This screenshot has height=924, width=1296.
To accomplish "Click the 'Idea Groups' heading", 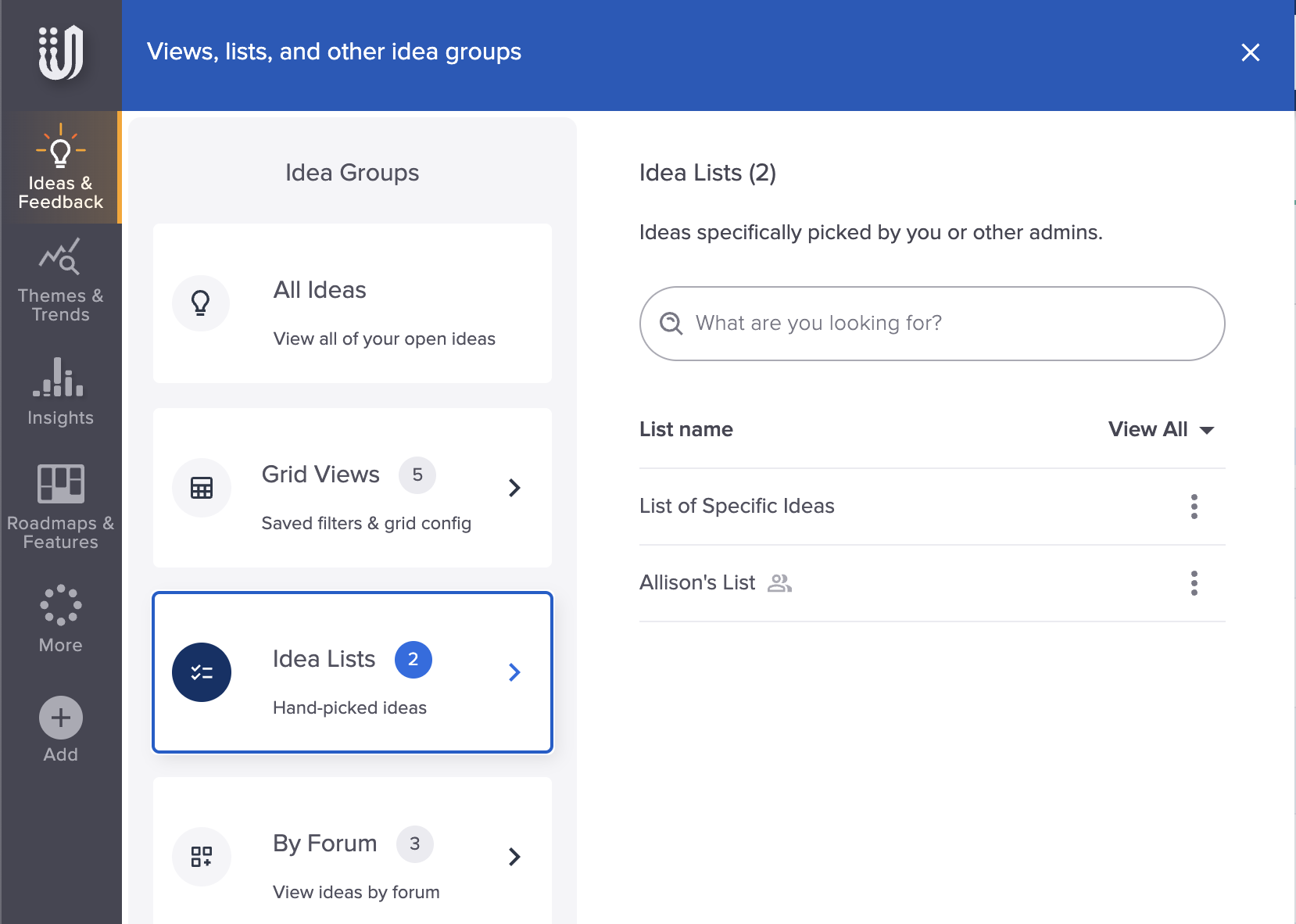I will [352, 173].
